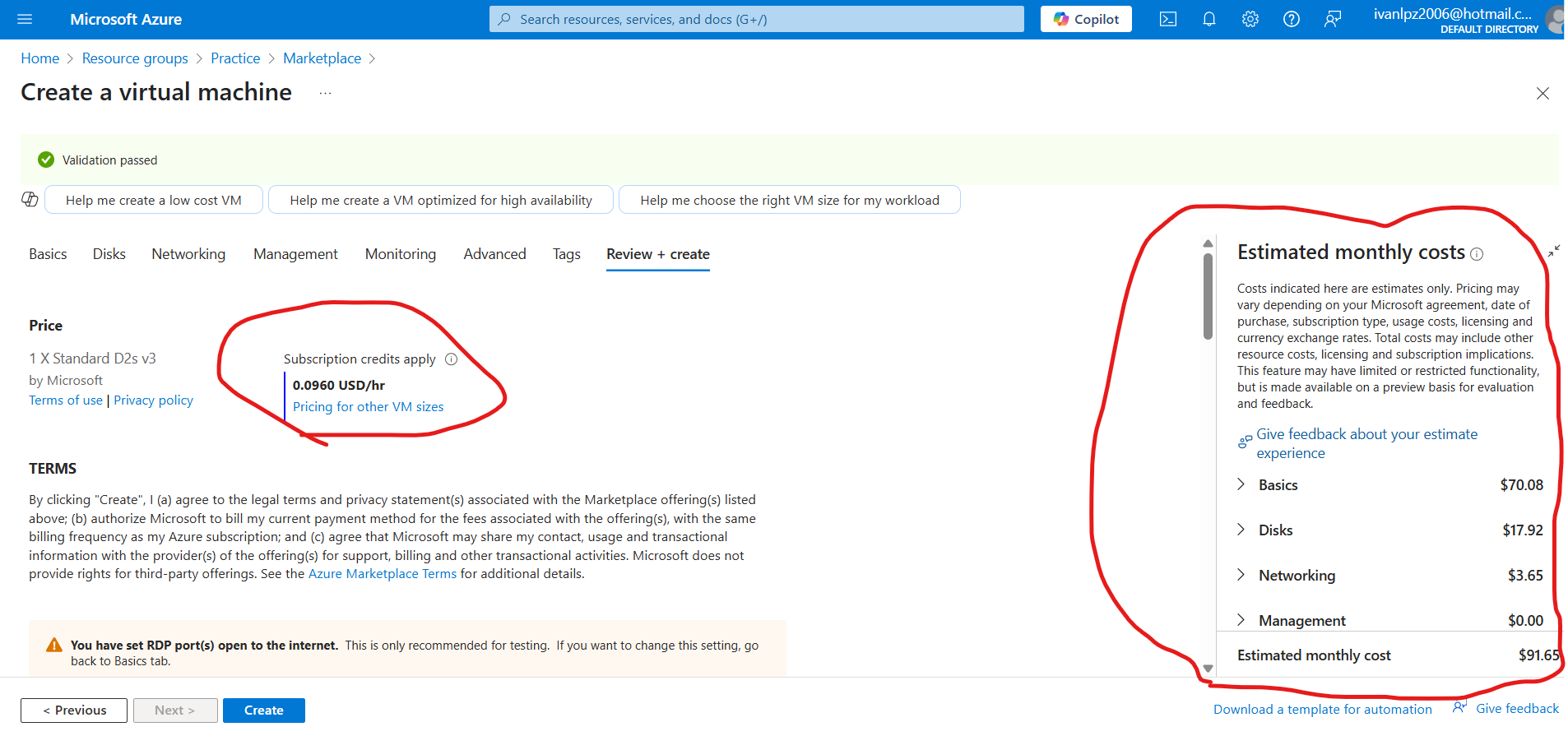1568x736 pixels.
Task: Switch to the Disks tab
Action: coord(109,254)
